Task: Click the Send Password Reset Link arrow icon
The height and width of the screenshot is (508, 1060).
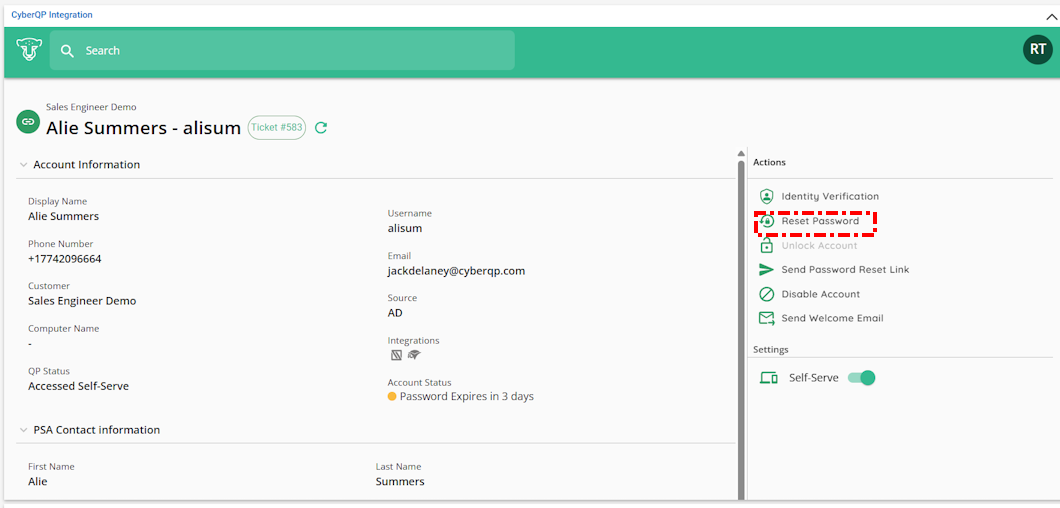Action: pos(766,270)
